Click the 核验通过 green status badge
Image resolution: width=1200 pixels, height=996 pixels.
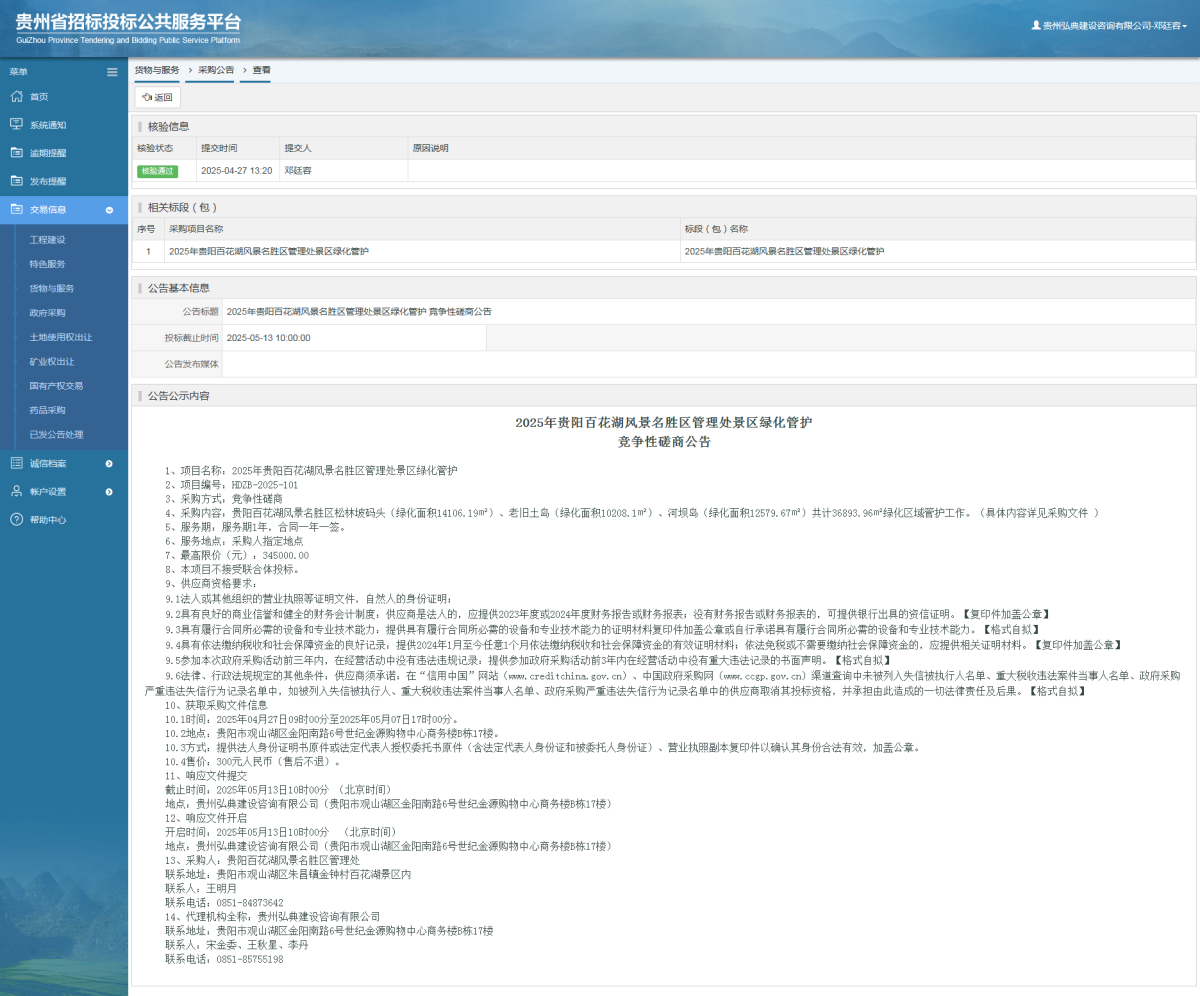(x=157, y=171)
